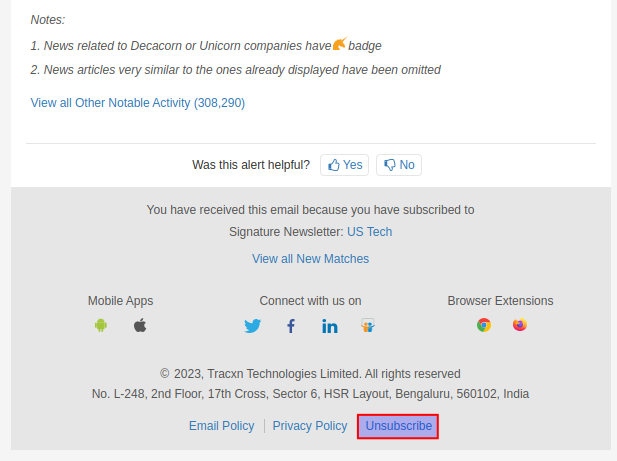Screen dimensions: 617x461
Task: Click the 'Was this alert helpful?' text
Action: click(251, 165)
